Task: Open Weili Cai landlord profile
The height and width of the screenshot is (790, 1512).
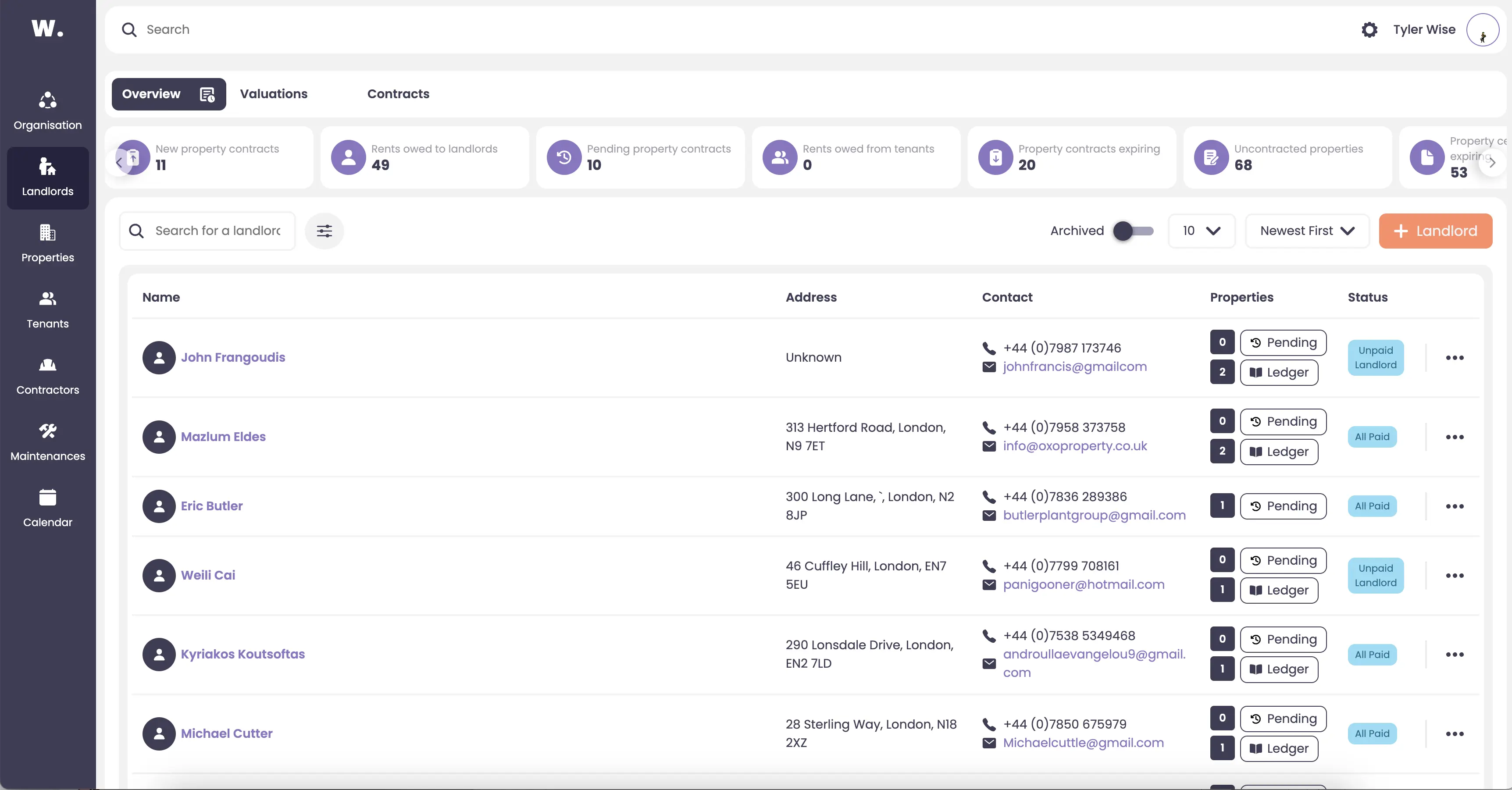Action: pos(208,575)
